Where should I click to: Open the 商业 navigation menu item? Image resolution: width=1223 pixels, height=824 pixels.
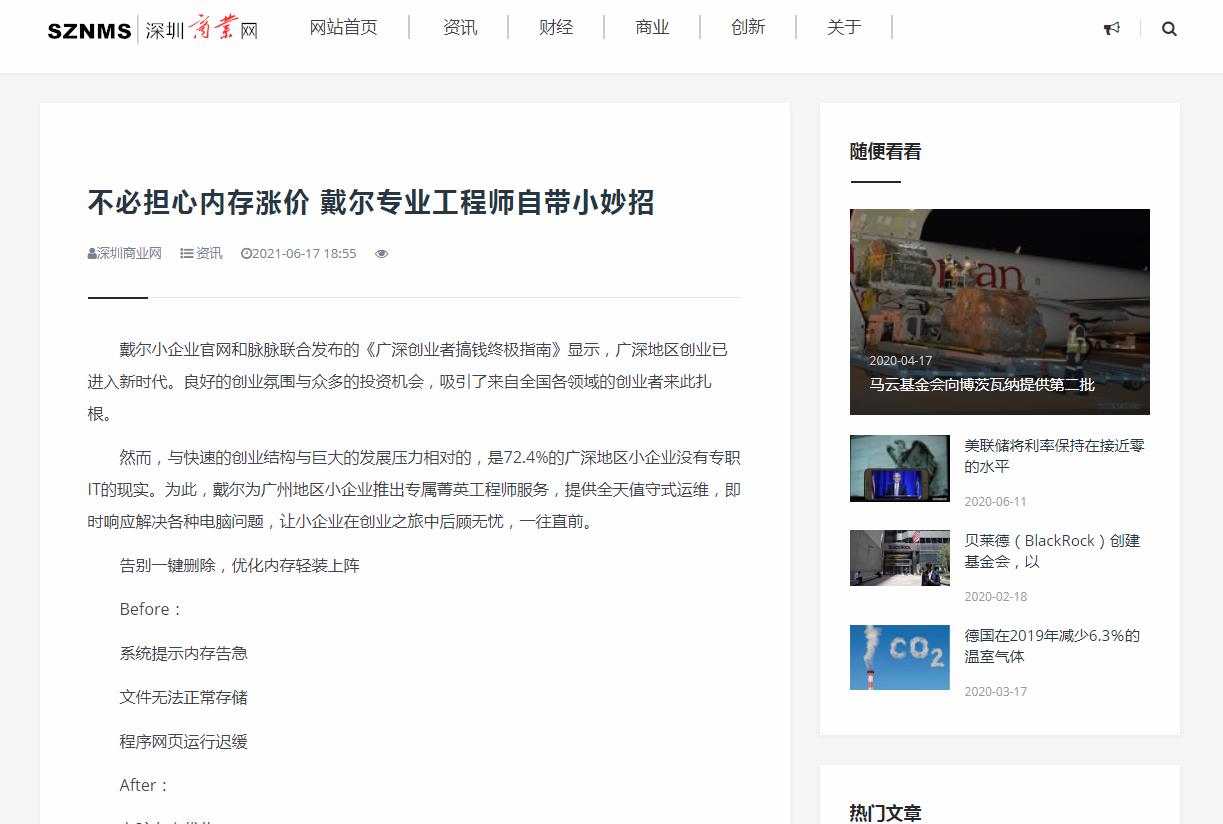pos(652,27)
